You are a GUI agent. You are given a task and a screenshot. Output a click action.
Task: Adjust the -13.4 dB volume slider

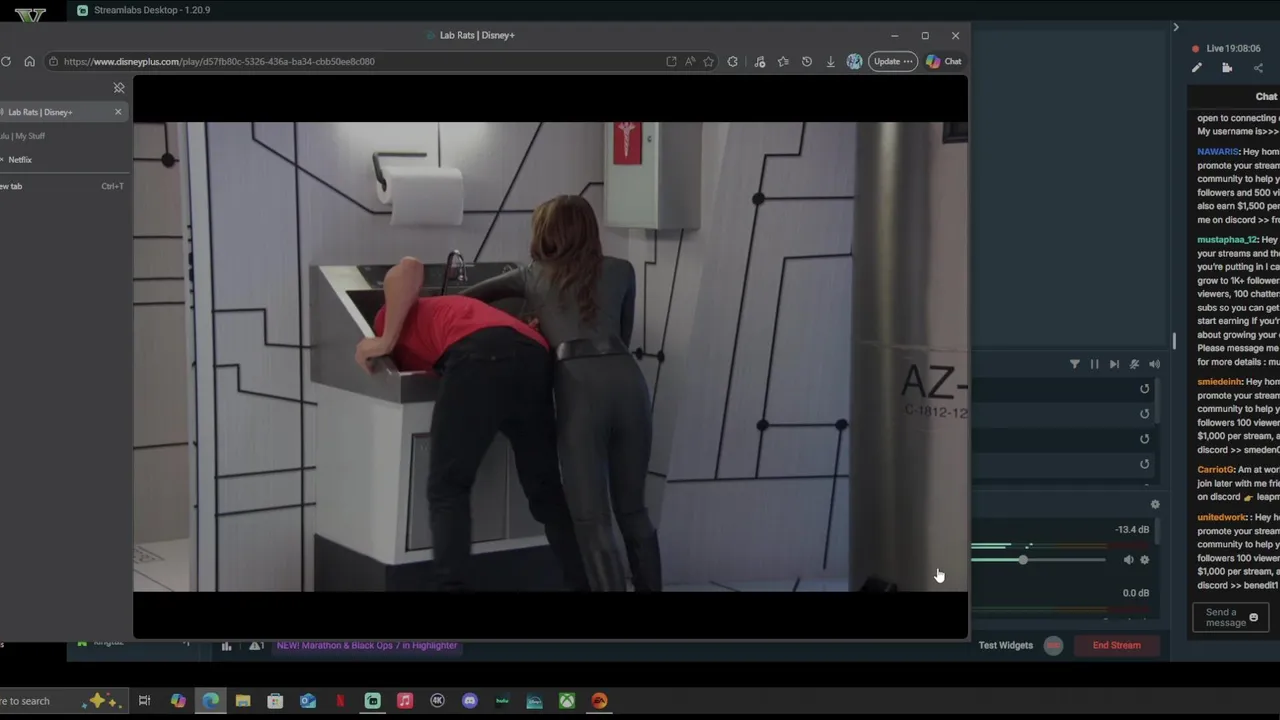click(x=1023, y=560)
